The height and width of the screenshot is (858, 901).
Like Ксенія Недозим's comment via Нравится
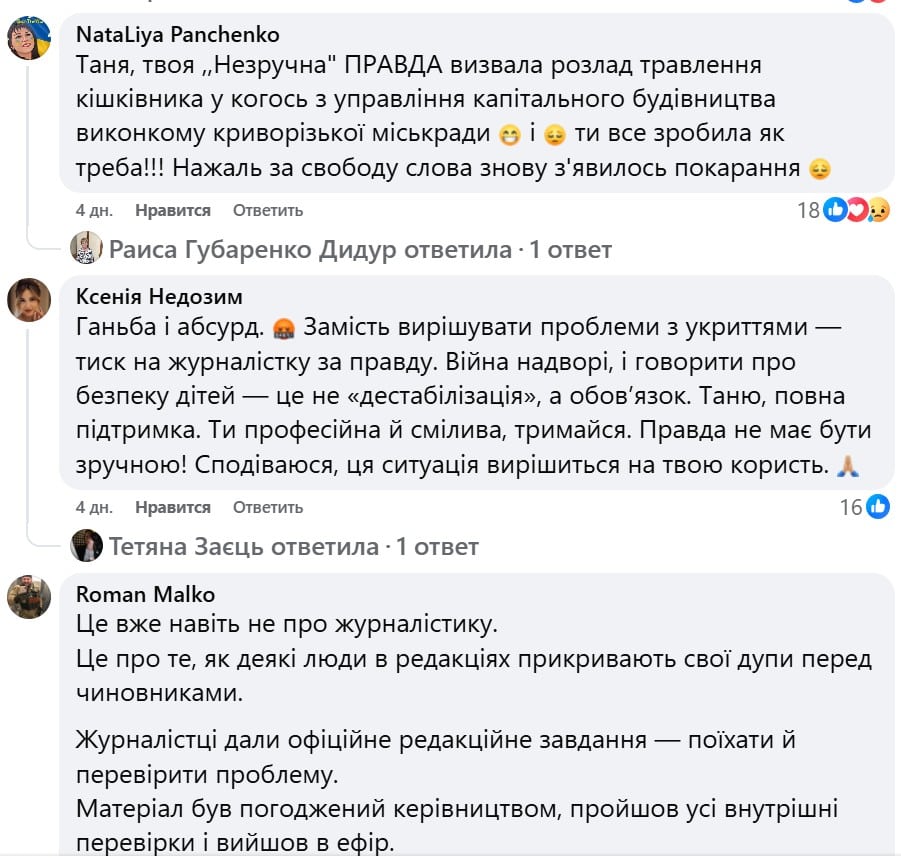pos(173,507)
